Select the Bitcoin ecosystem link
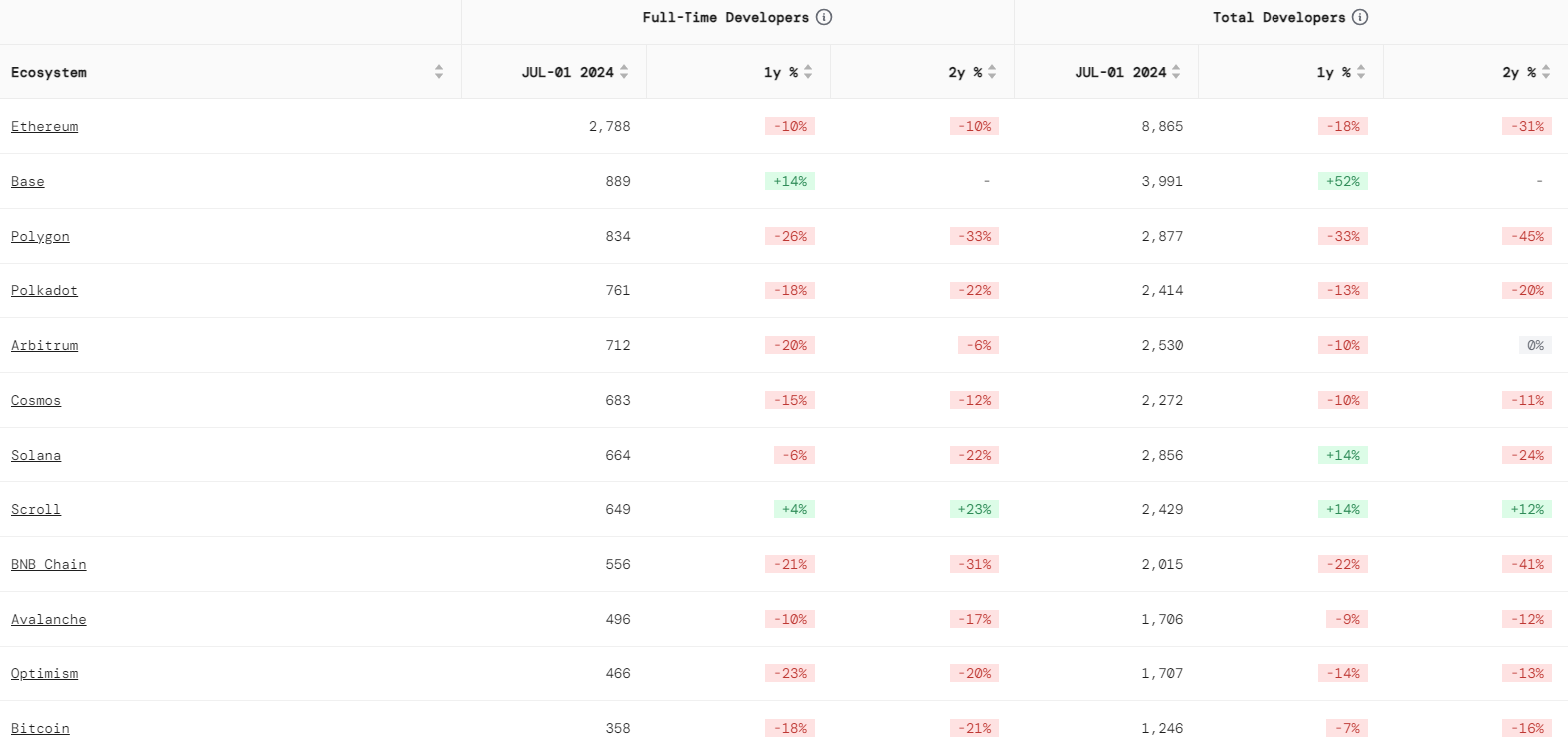 click(40, 728)
